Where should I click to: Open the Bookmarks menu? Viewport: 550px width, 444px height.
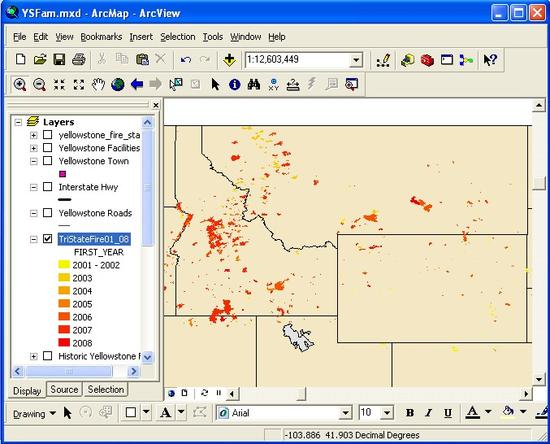point(101,37)
